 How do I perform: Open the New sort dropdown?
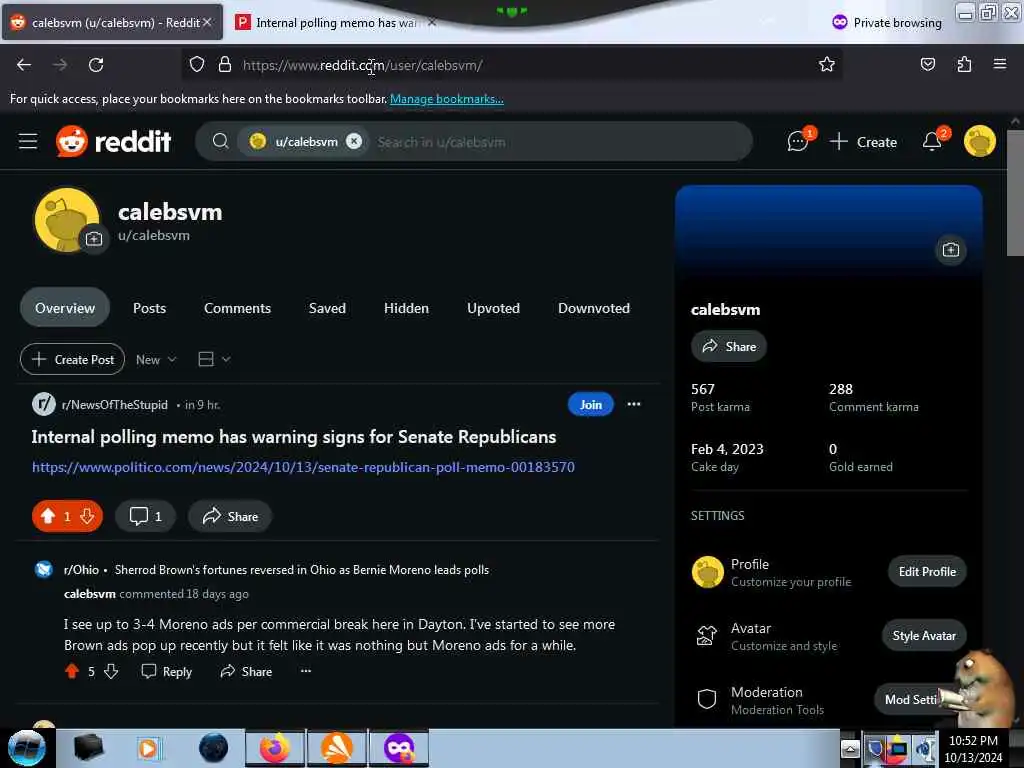click(156, 359)
